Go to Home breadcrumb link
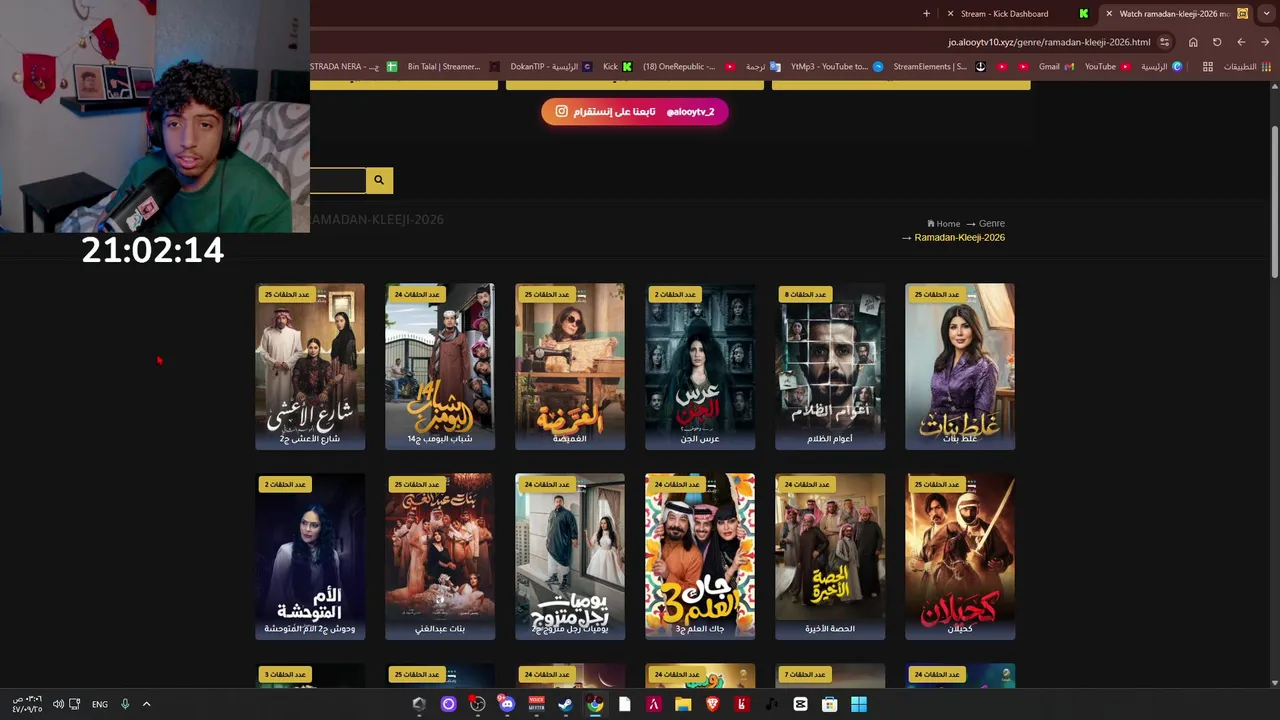Screen dimensions: 1280x720 (x=943, y=224)
